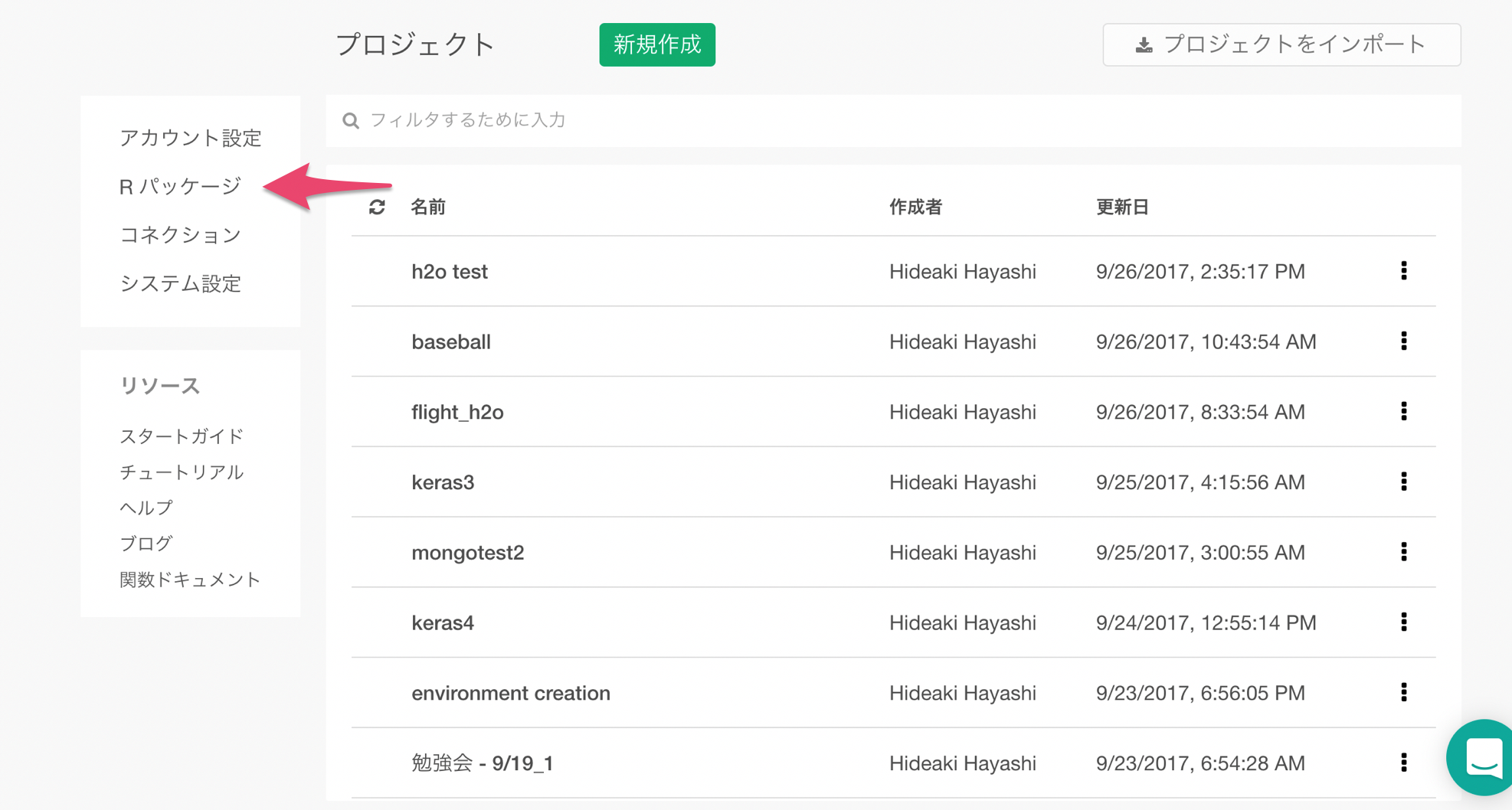This screenshot has width=1512, height=810.
Task: Open the more options menu for flight_h2o
Action: coord(1404,412)
